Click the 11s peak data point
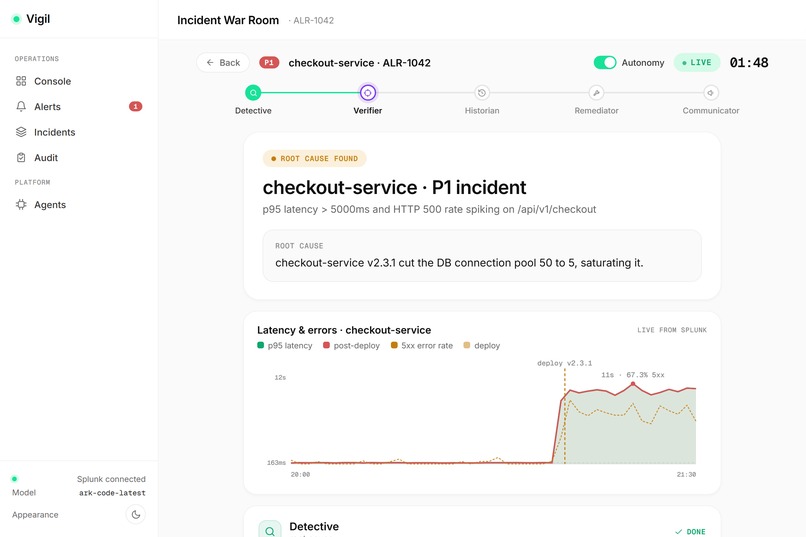The height and width of the screenshot is (537, 806). coord(633,384)
